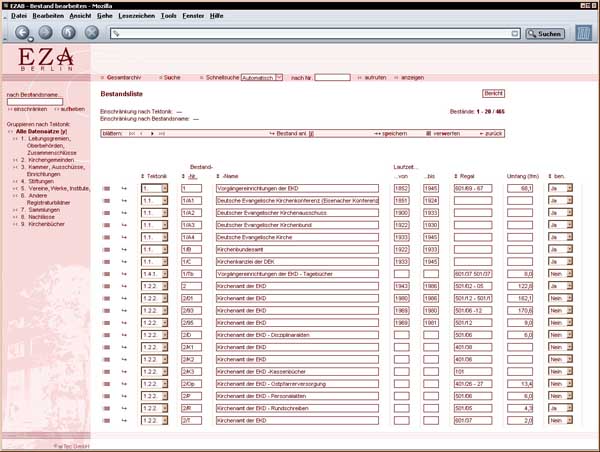Click the Kirchenbundesamt name field
This screenshot has width=600, height=452.
297,250
